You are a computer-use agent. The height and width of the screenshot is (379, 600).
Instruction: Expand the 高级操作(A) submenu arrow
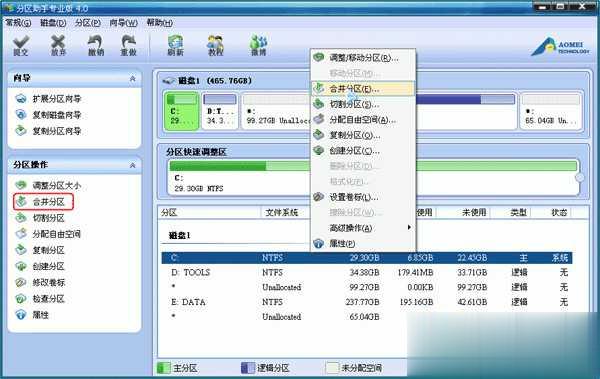(x=409, y=228)
